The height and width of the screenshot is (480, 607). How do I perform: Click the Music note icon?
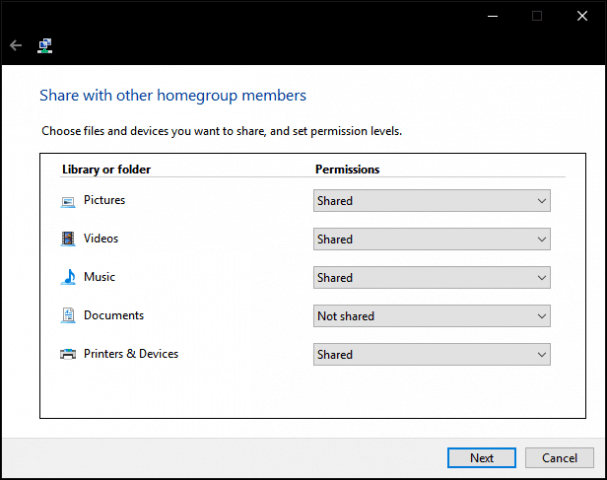click(x=68, y=277)
